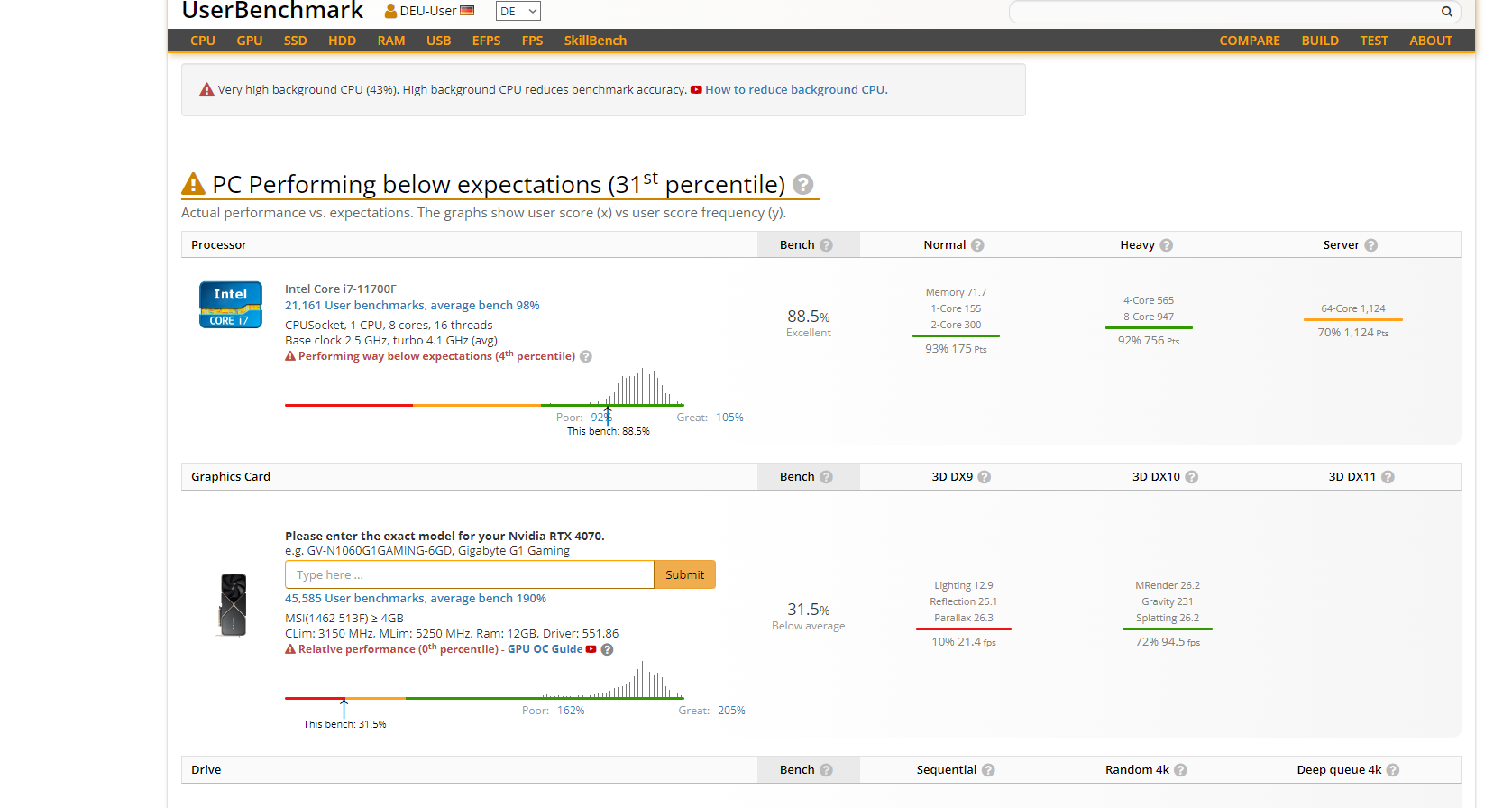Open How to reduce background CPU link

pyautogui.click(x=796, y=89)
